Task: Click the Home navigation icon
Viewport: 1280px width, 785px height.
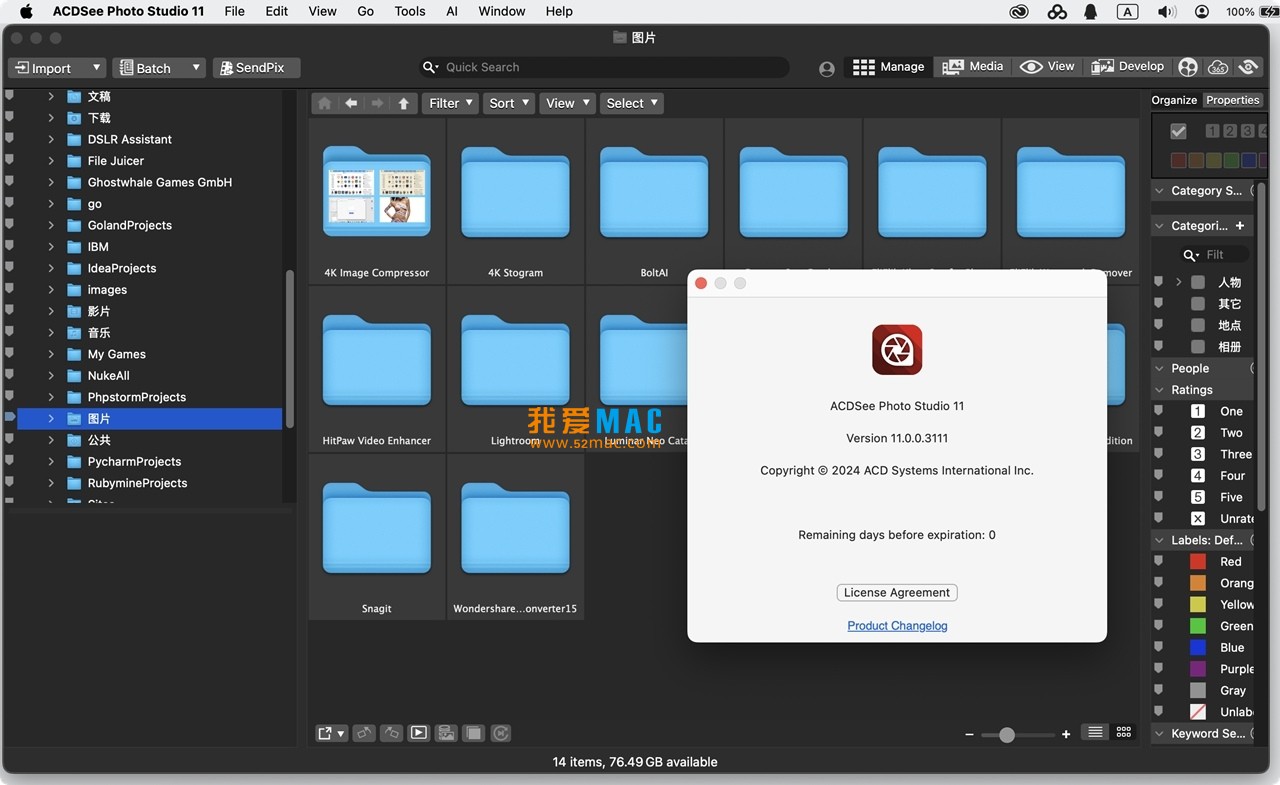Action: 323,103
